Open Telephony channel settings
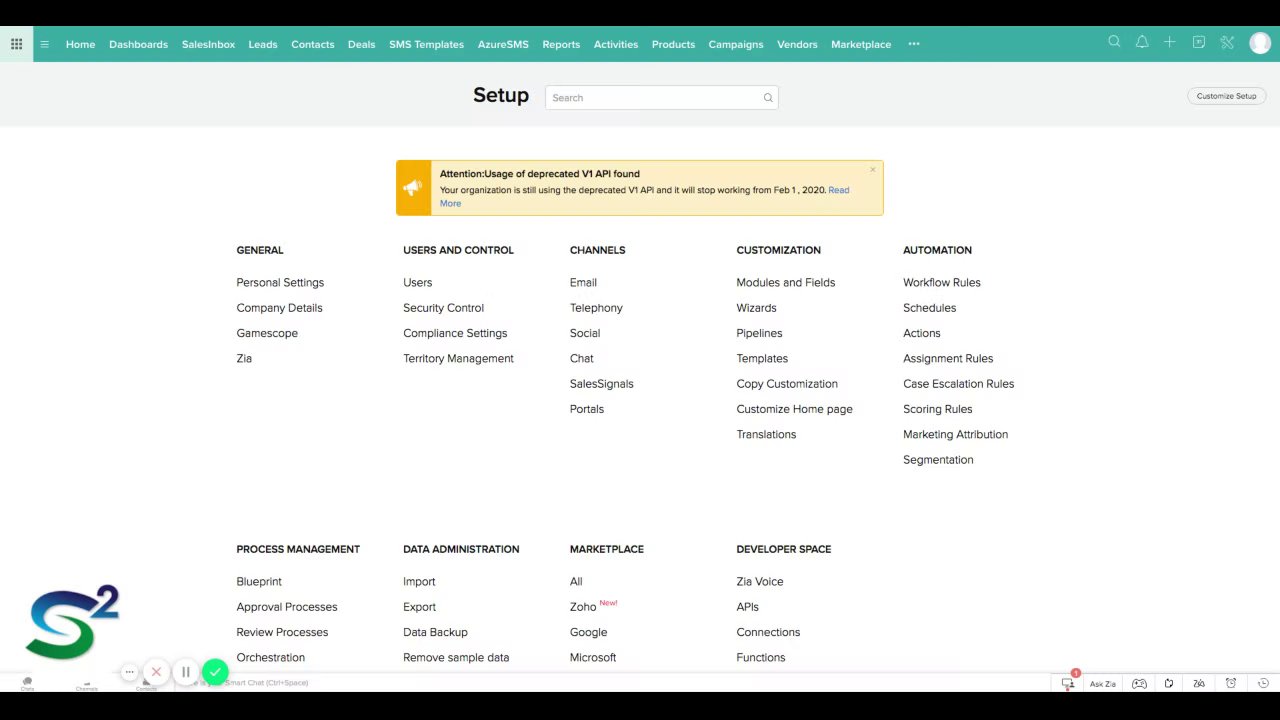The width and height of the screenshot is (1280, 720). coord(596,308)
